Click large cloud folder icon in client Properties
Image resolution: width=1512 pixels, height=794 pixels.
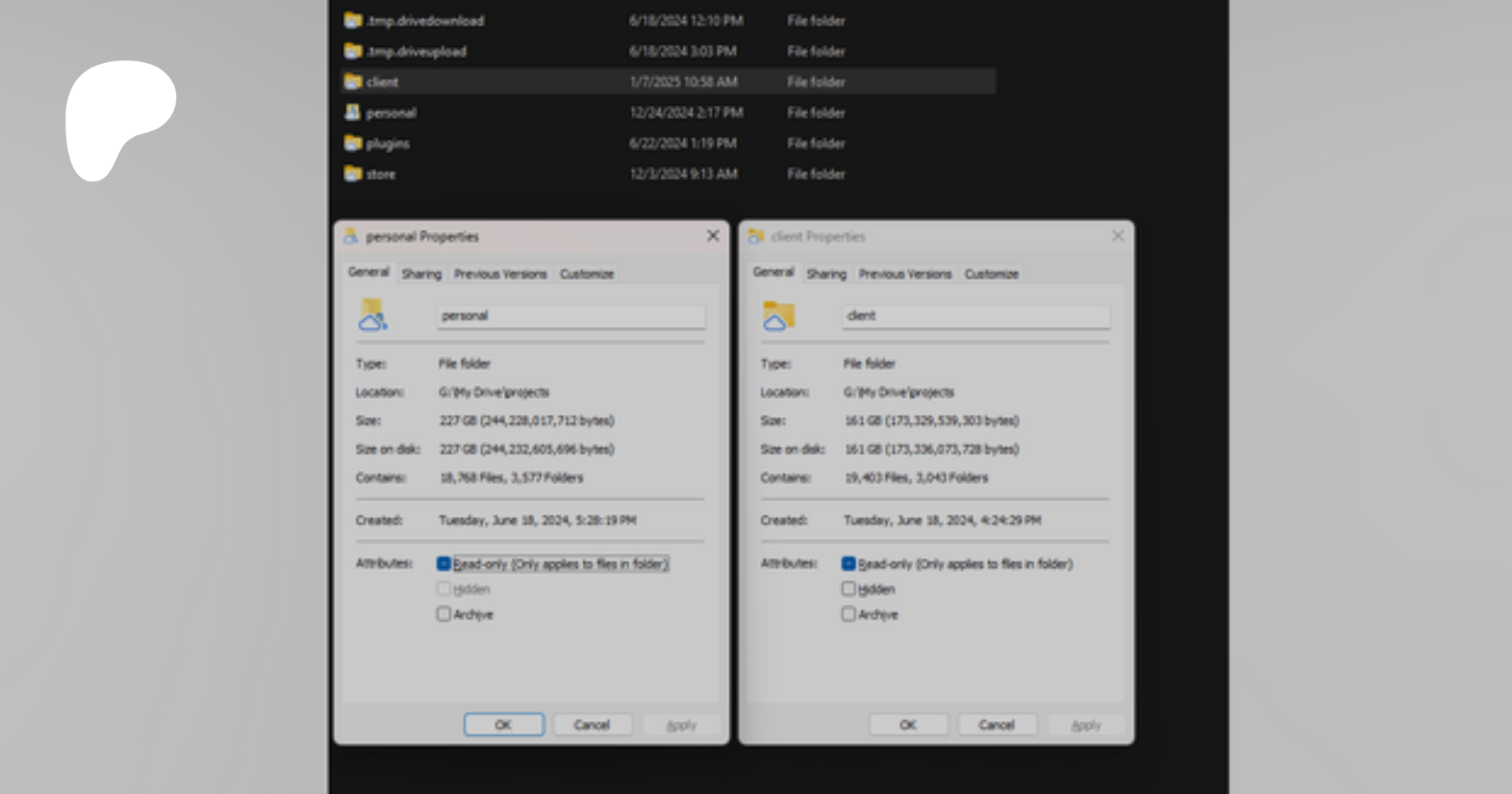(778, 316)
